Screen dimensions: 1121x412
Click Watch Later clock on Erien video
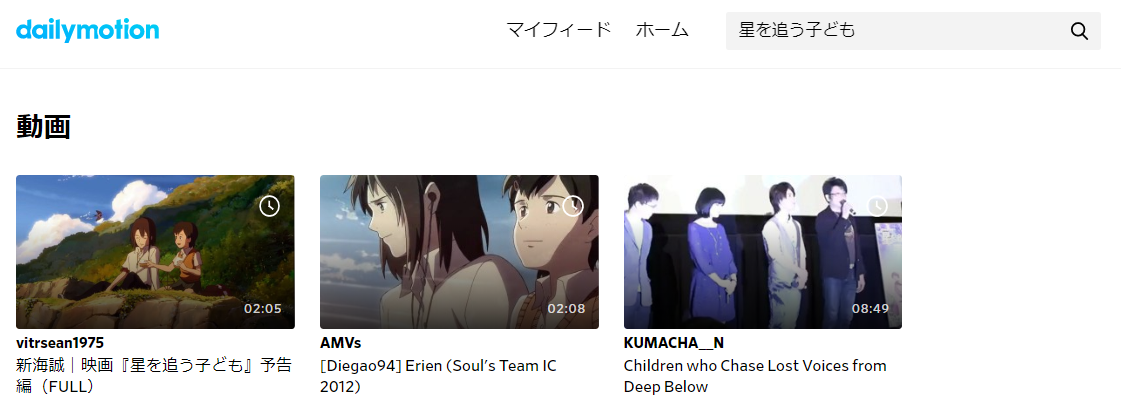(573, 206)
